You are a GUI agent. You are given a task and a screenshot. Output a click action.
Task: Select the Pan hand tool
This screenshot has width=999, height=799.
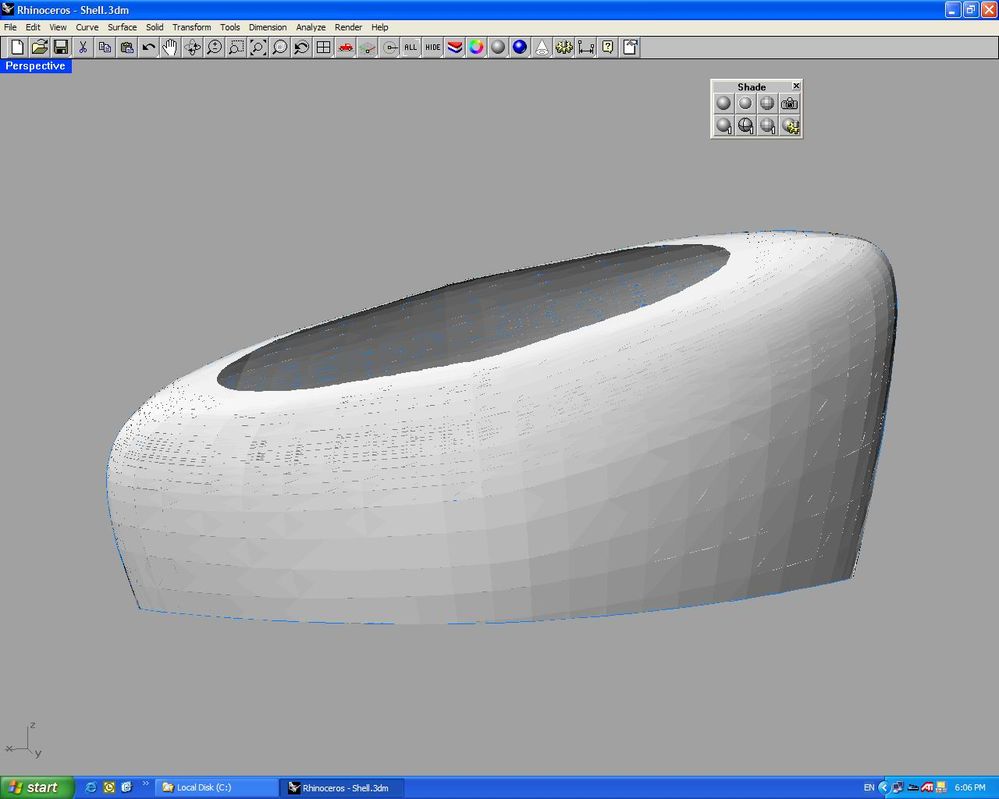click(x=170, y=47)
